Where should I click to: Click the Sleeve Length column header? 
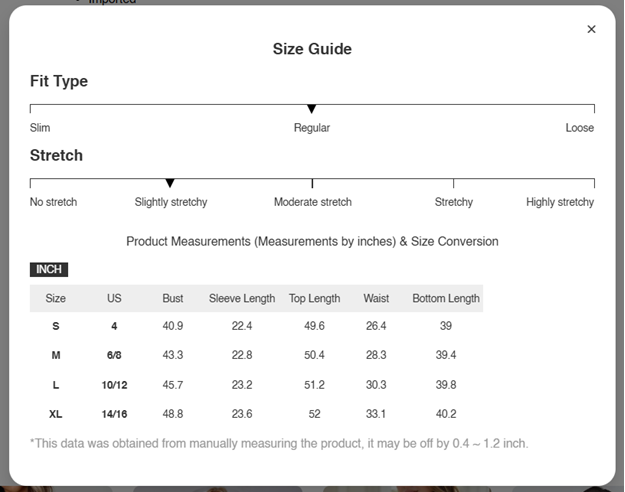(242, 298)
